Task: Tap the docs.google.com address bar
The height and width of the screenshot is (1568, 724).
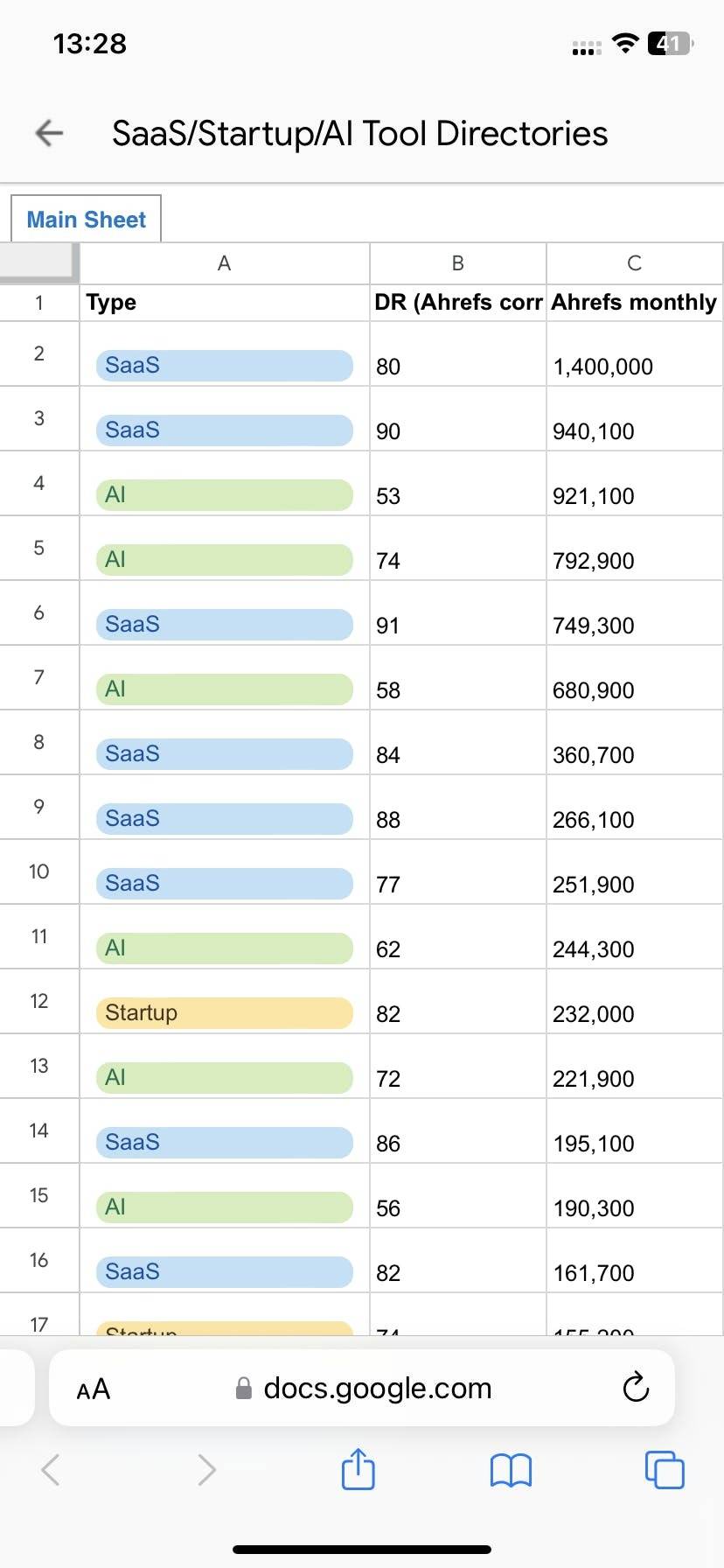Action: pos(362,1388)
